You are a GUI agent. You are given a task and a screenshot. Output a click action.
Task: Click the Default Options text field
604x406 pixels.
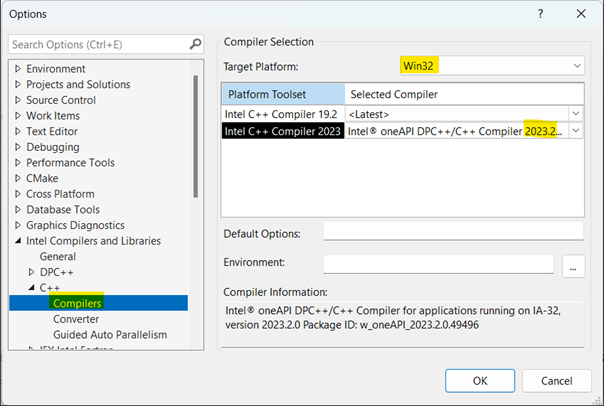point(453,232)
